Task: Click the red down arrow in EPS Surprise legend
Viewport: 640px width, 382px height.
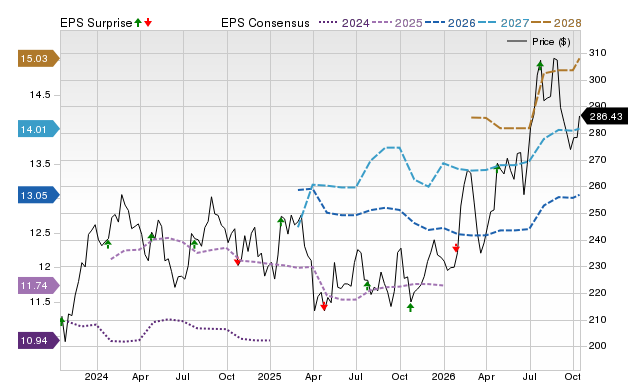Action: pyautogui.click(x=148, y=22)
